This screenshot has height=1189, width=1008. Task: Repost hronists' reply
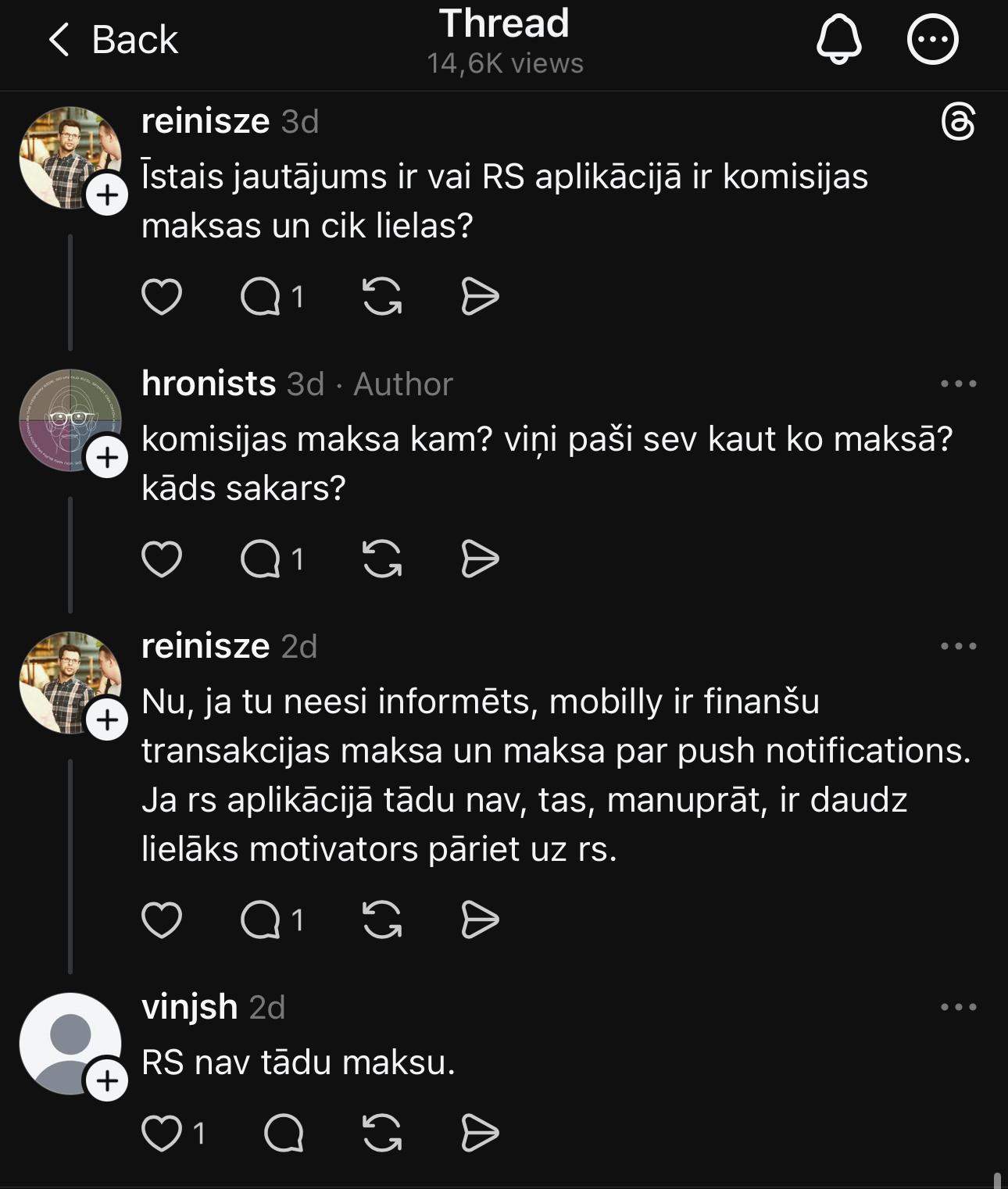tap(382, 559)
